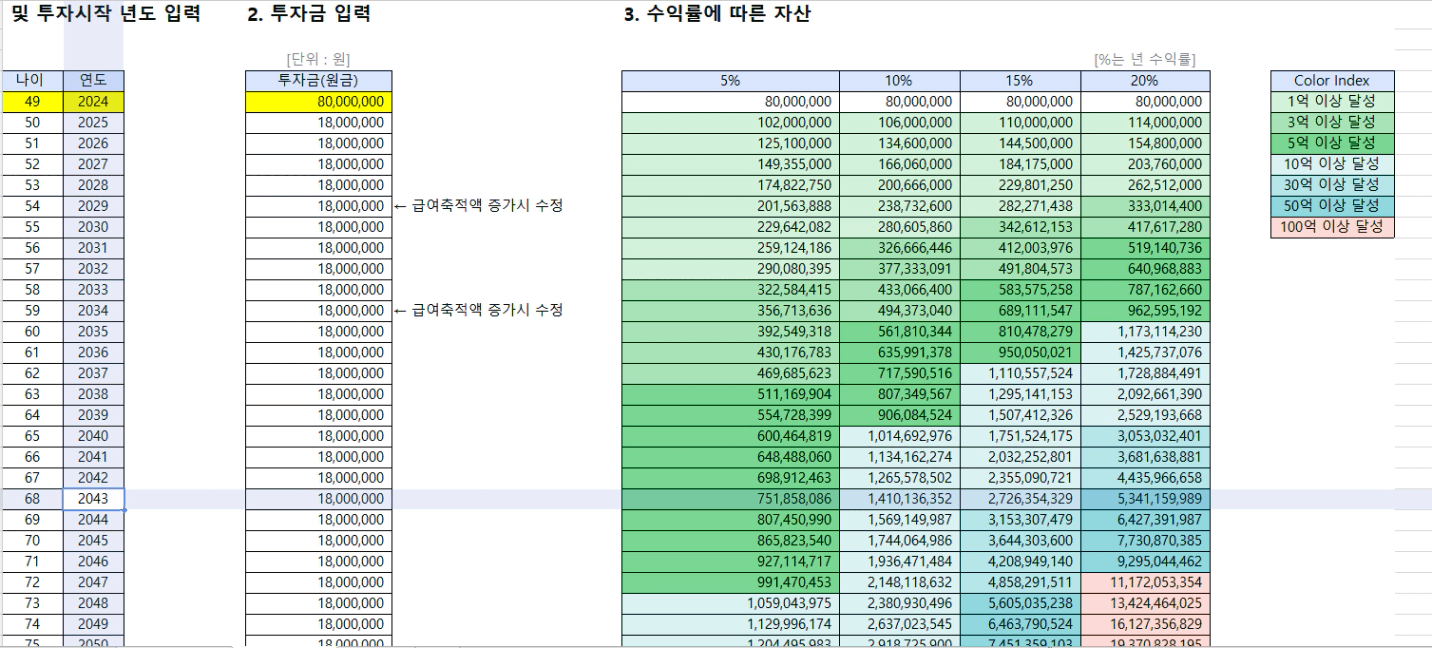1432x648 pixels.
Task: Select the 나이 column header
Action: click(x=32, y=80)
